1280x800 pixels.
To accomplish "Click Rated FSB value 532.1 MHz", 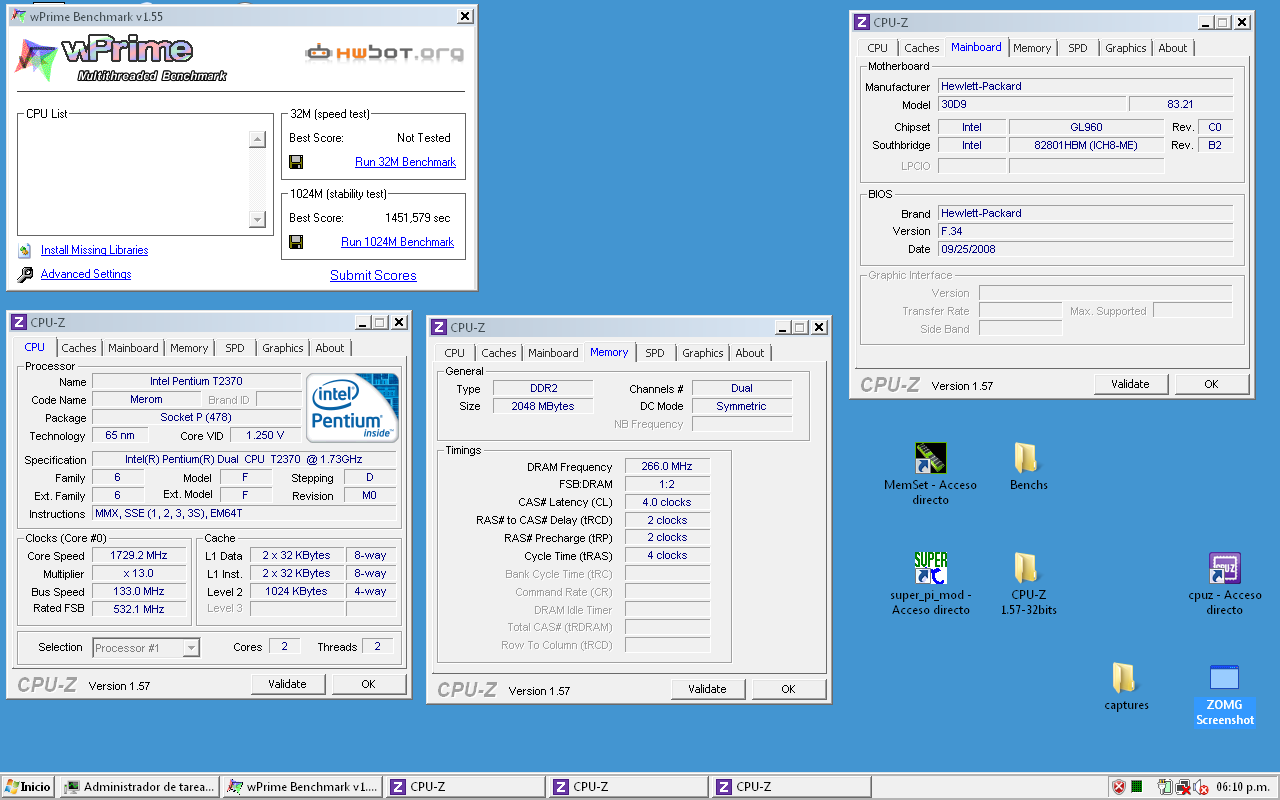I will click(x=138, y=609).
